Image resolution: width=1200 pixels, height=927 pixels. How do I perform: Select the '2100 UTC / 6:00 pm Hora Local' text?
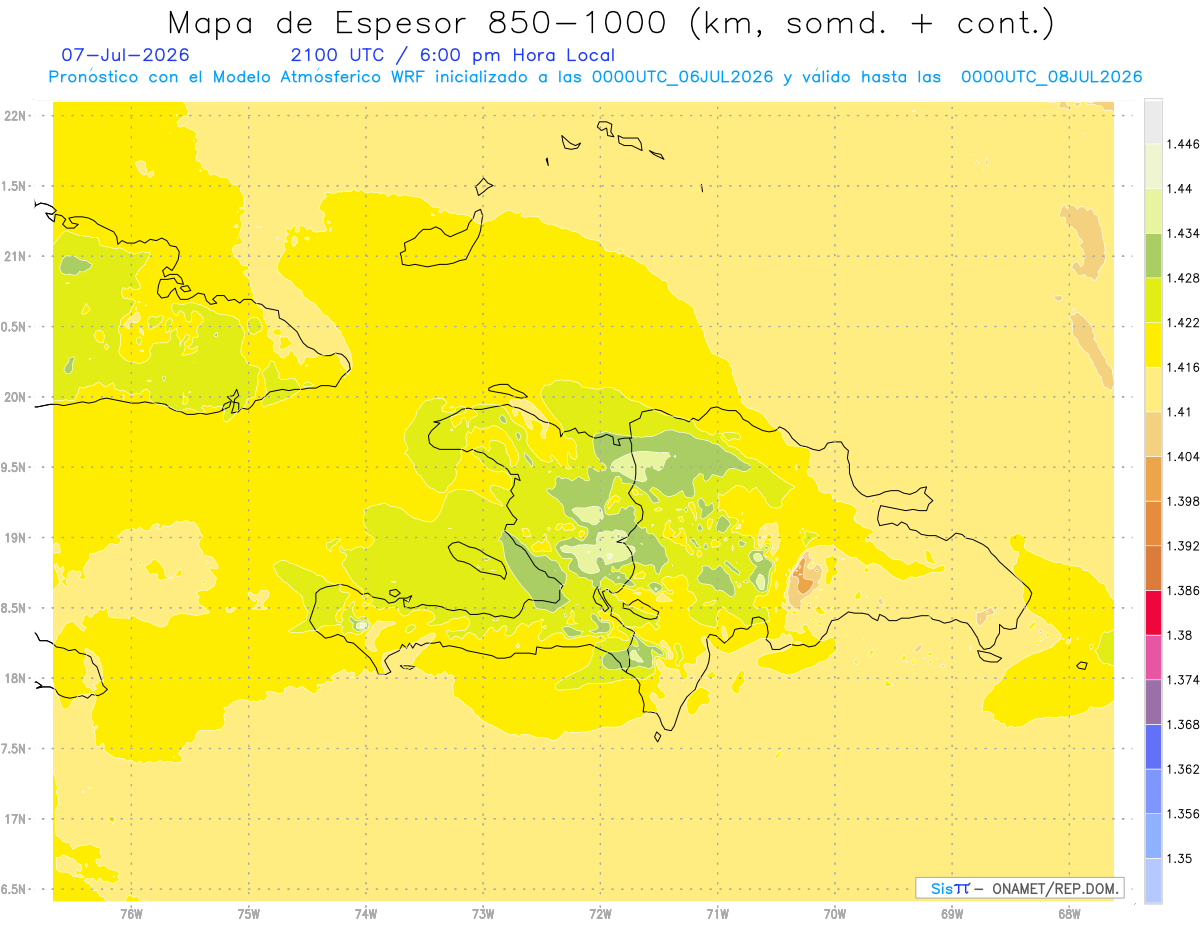click(452, 55)
